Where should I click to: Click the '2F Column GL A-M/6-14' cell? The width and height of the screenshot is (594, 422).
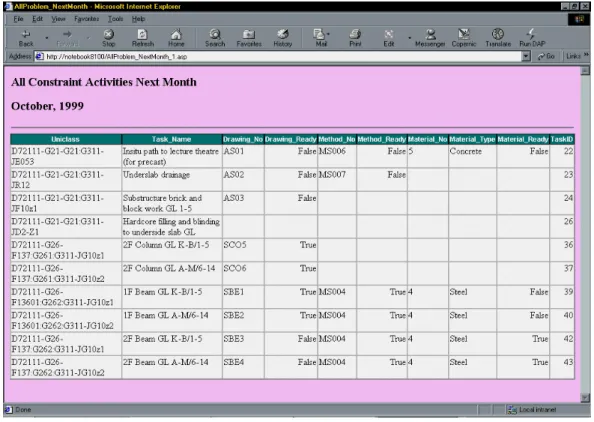click(172, 274)
